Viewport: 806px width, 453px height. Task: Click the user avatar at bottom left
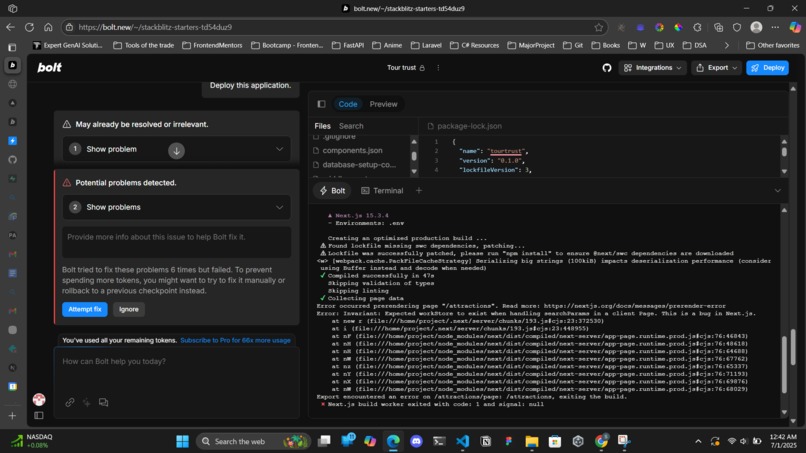39,399
